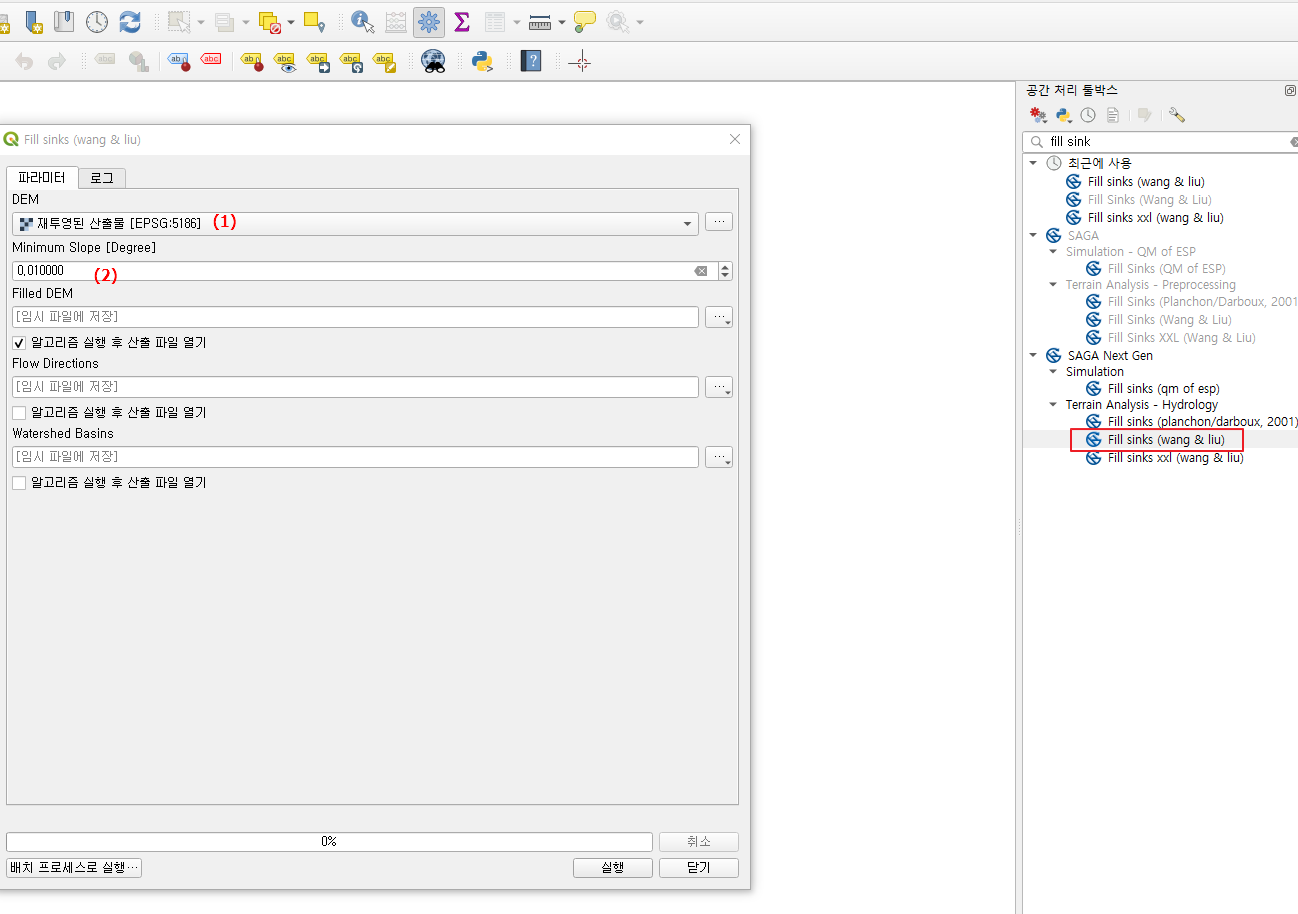This screenshot has height=914, width=1298.
Task: Float the 공간 처리 툴박스 panel
Action: click(x=1290, y=90)
